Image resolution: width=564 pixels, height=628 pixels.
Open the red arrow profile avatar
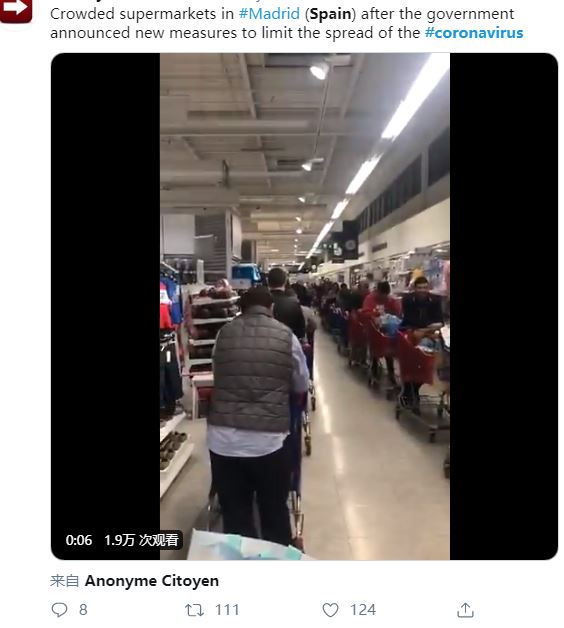coord(15,11)
